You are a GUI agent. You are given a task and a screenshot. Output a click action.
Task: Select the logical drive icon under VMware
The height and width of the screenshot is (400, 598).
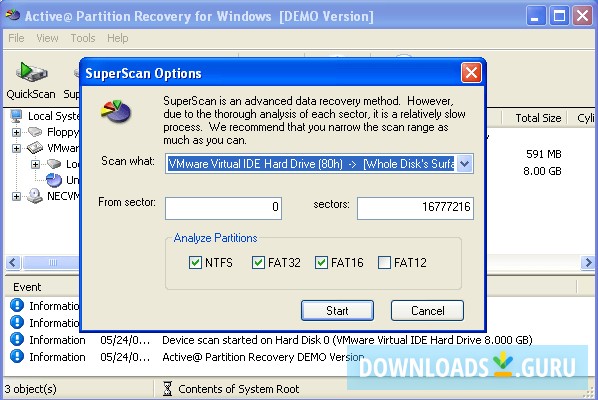point(54,164)
